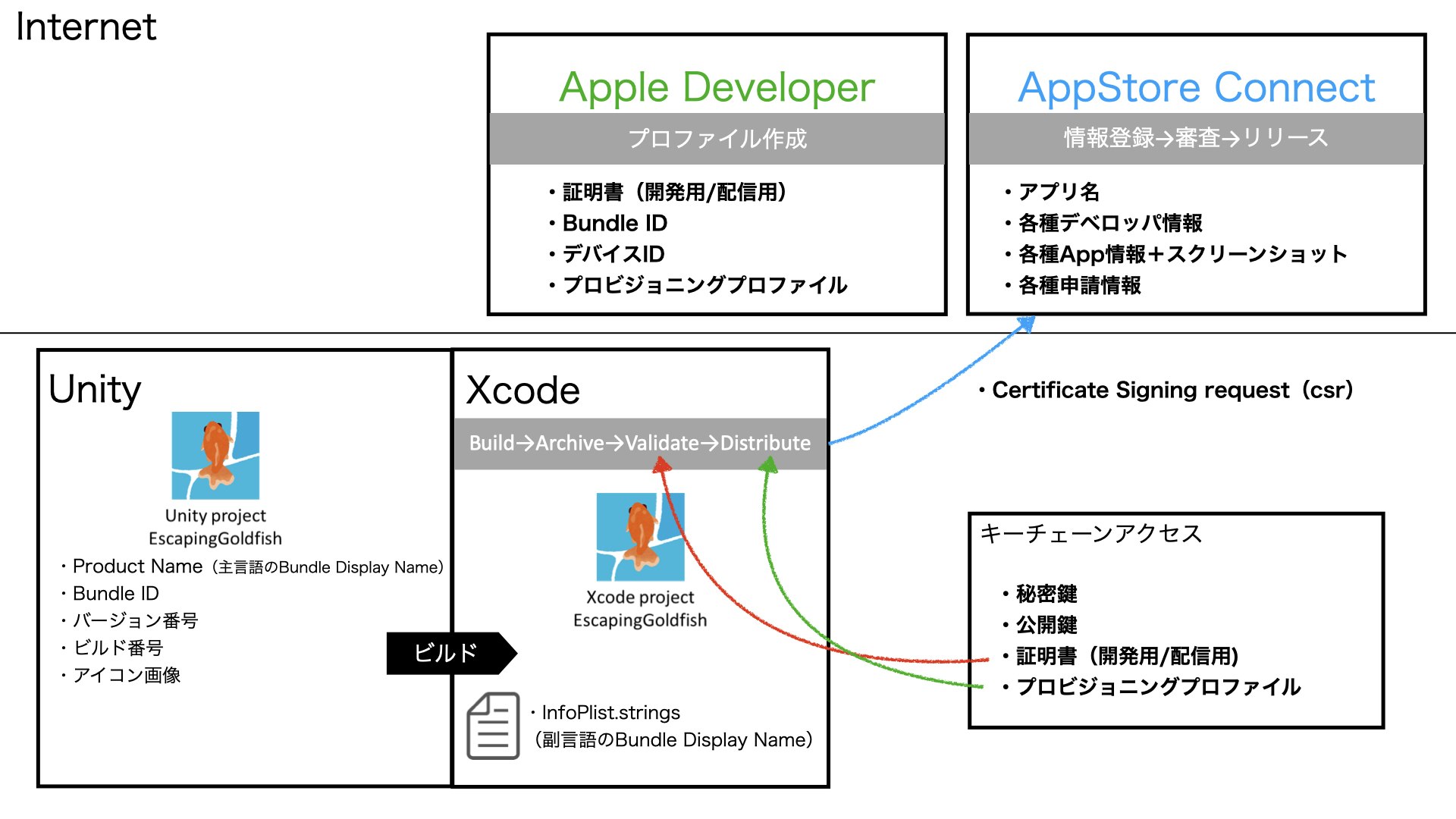Image resolution: width=1456 pixels, height=819 pixels.
Task: Click the Xcode heading
Action: pyautogui.click(x=522, y=391)
